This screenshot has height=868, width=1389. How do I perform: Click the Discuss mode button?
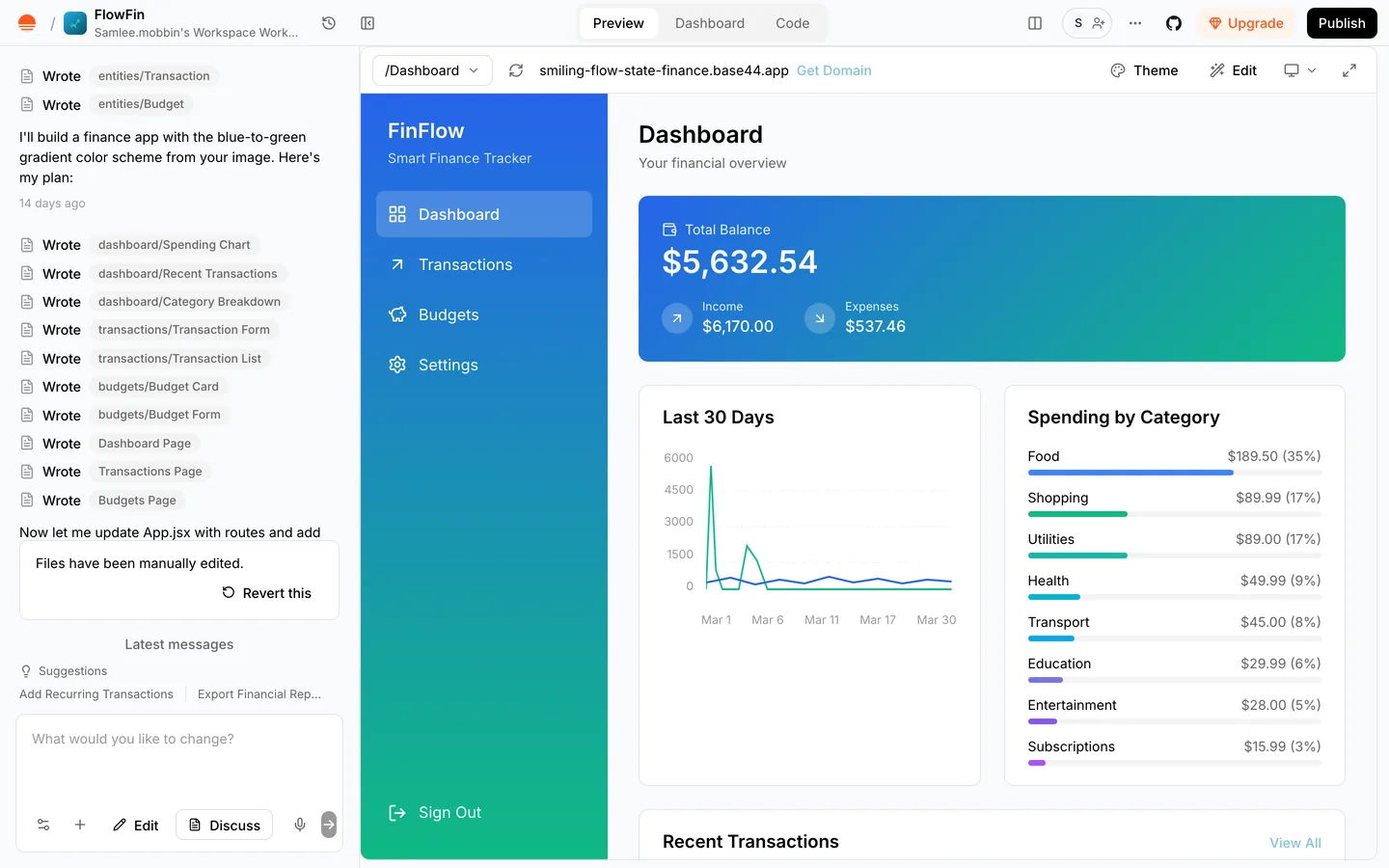pos(225,825)
